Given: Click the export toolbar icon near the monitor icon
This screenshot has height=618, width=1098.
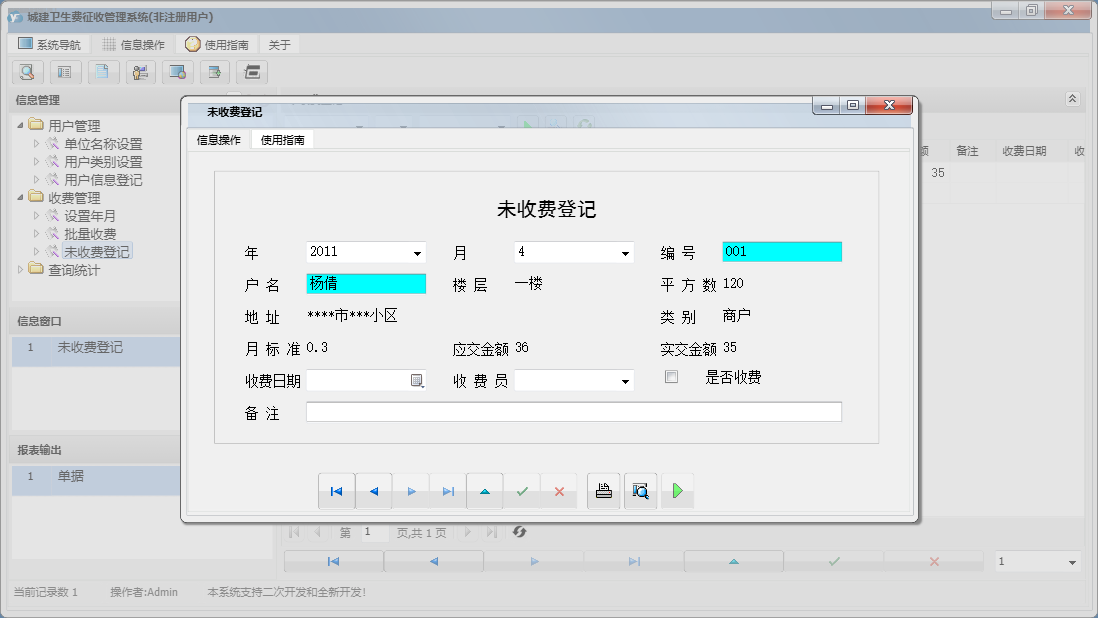Looking at the screenshot, I should (214, 72).
